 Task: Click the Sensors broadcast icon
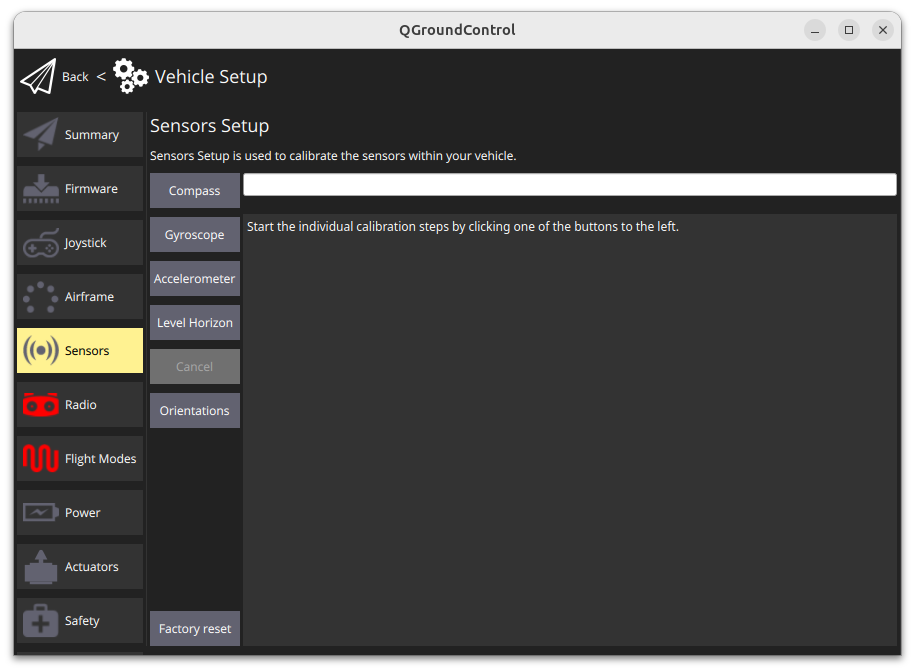click(40, 351)
